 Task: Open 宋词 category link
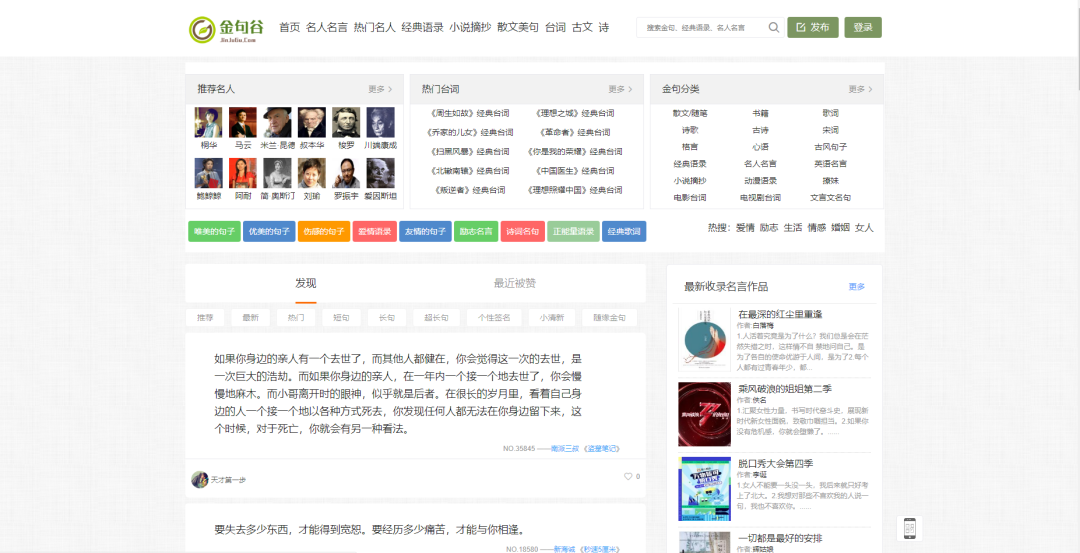tap(830, 129)
